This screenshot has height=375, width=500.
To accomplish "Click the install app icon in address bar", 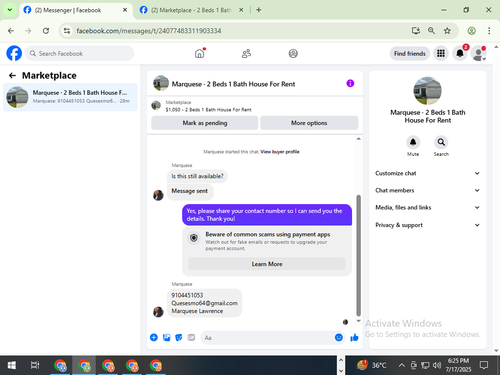I will point(416,31).
